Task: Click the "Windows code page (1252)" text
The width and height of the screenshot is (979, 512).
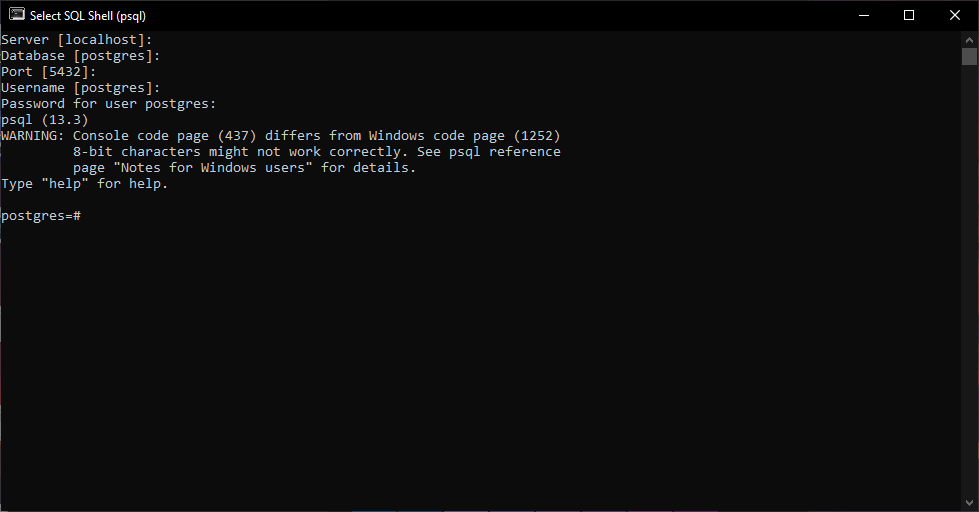Action: pyautogui.click(x=464, y=136)
